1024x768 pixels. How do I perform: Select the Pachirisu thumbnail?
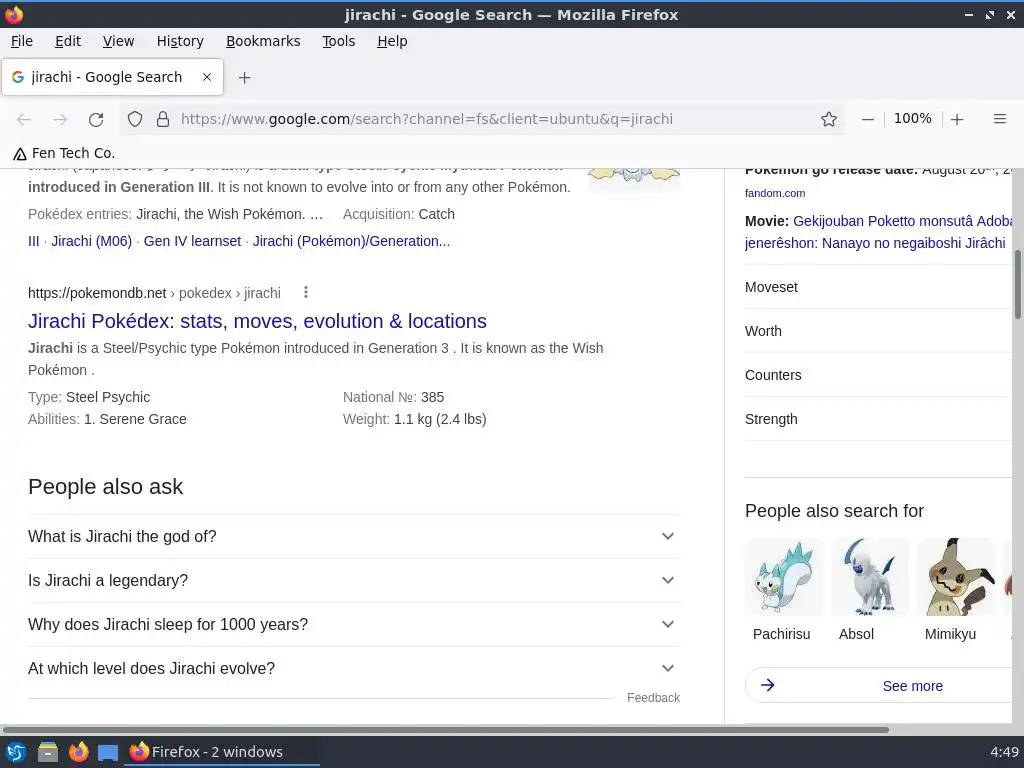784,577
